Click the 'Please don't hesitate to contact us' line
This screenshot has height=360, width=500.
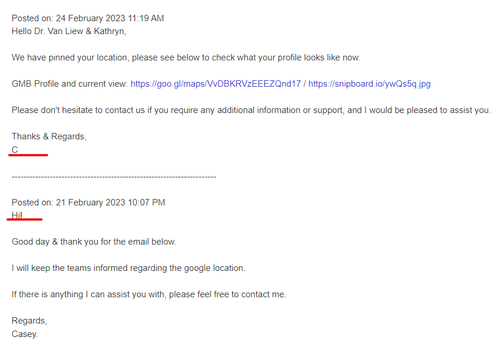click(x=251, y=110)
